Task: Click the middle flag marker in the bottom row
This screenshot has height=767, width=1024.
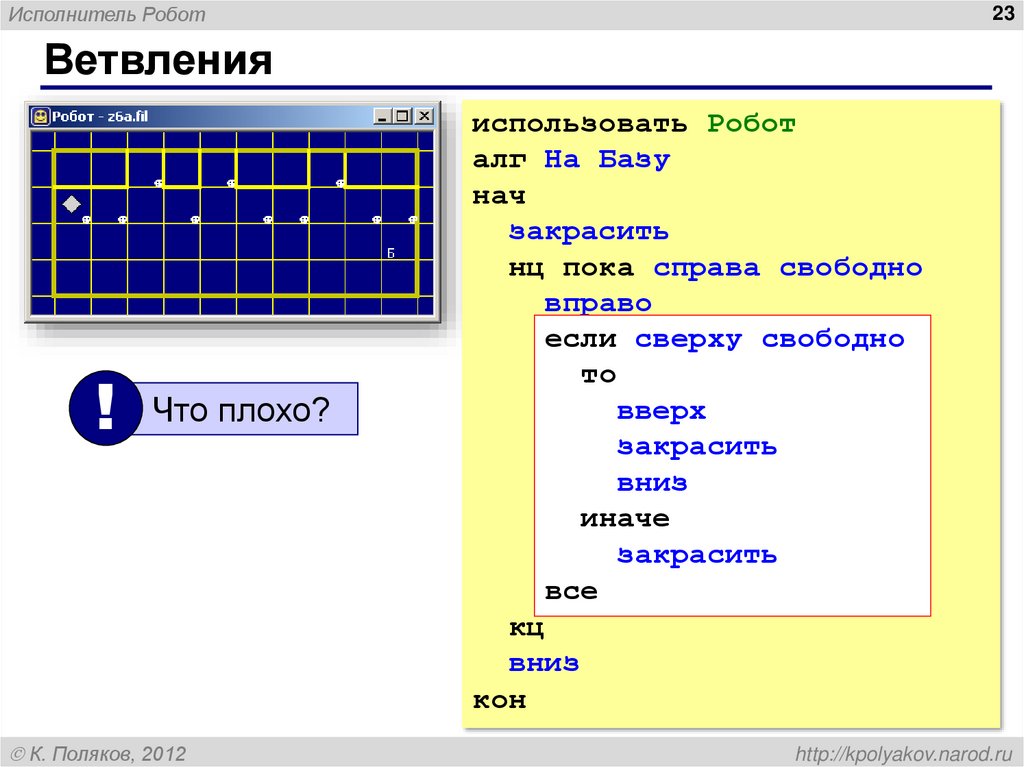Action: click(x=266, y=220)
